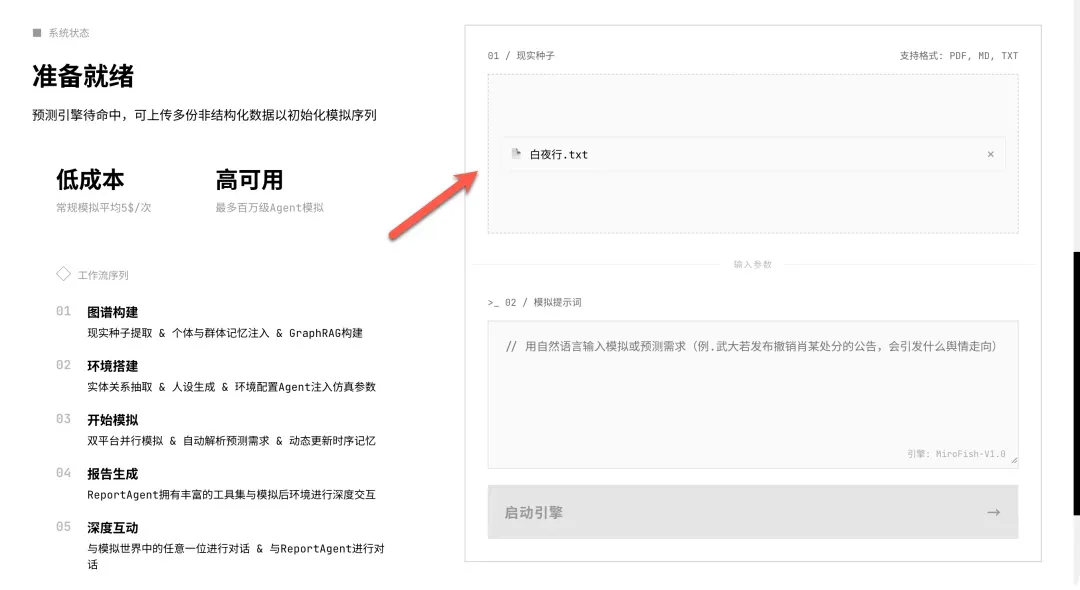Click the 支持格式: PDF, MD, TXT label
Viewport: 1080px width, 590px height.
[x=958, y=56]
